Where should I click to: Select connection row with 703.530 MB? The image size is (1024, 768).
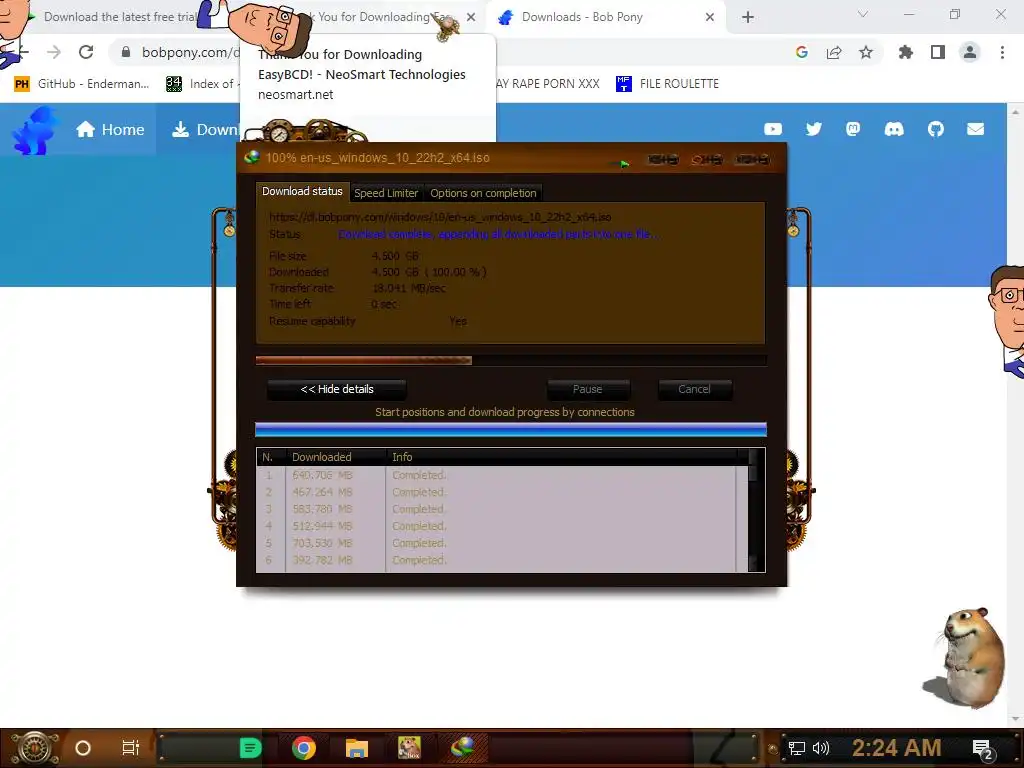tap(502, 543)
